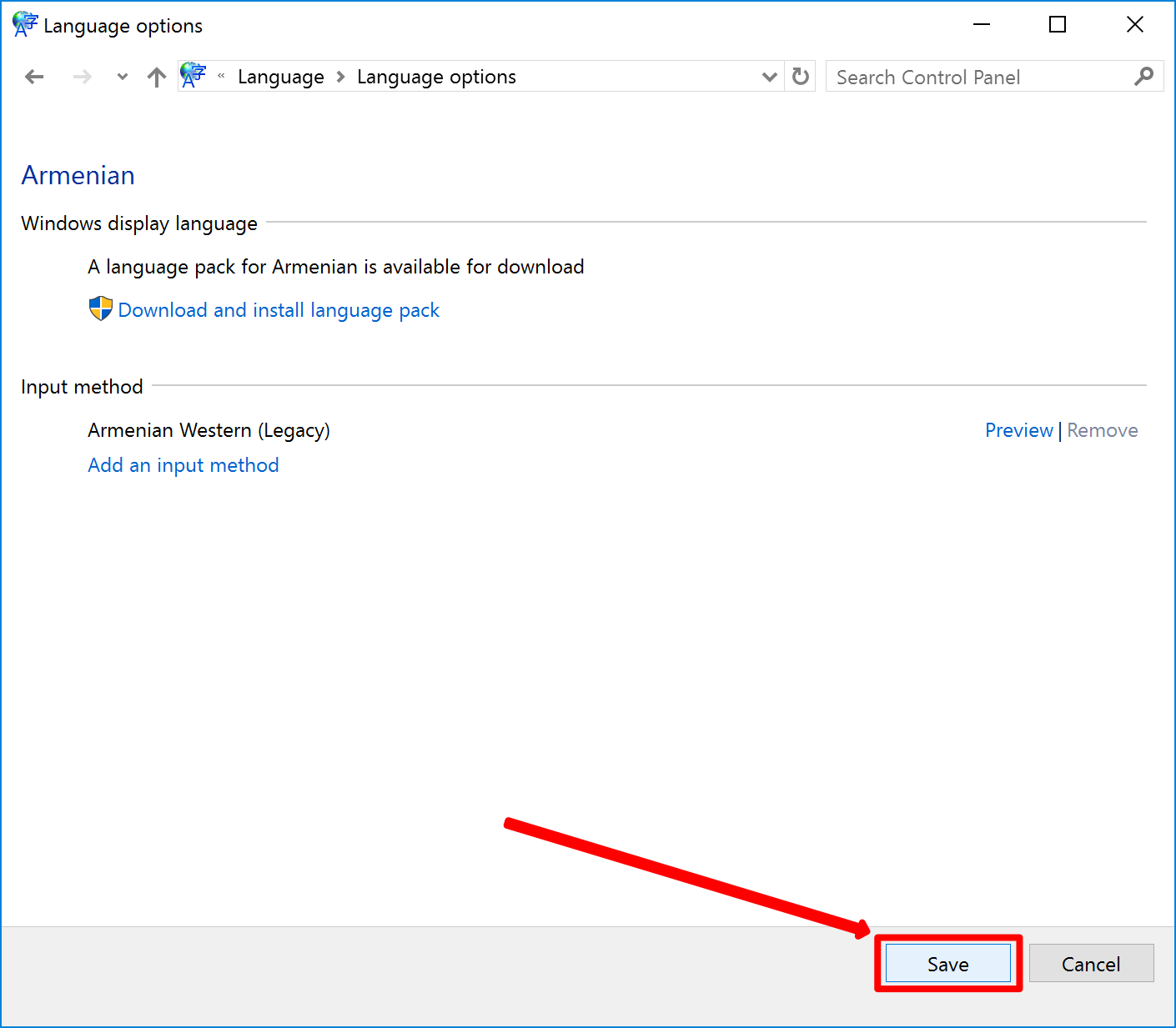
Task: Select Language options breadcrumb item
Action: (436, 78)
